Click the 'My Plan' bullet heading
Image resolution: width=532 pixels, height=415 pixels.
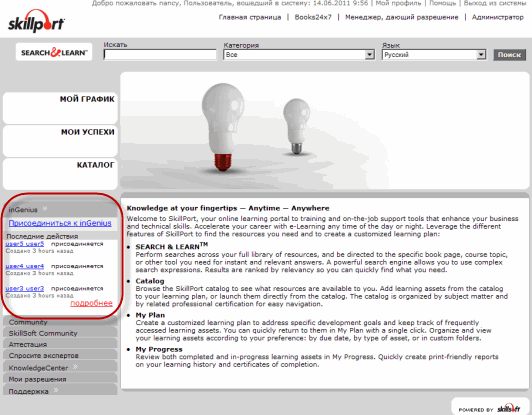[x=150, y=315]
